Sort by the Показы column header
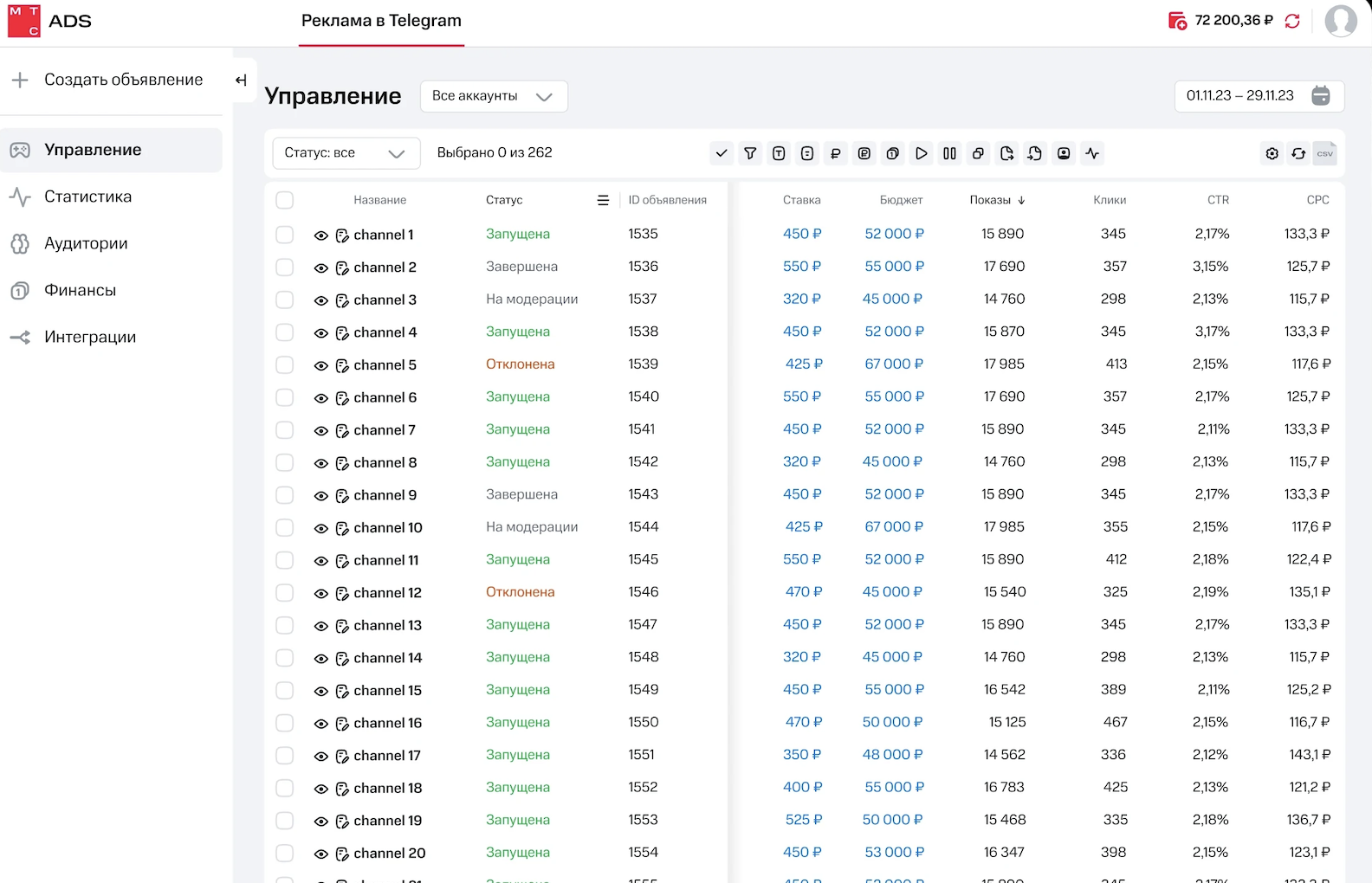 (x=997, y=200)
